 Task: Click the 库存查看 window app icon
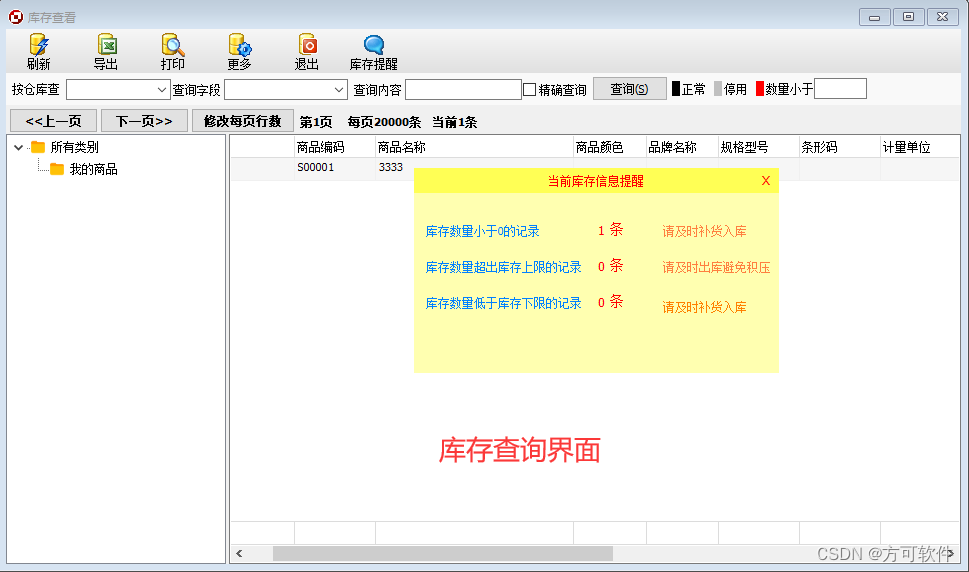click(16, 17)
